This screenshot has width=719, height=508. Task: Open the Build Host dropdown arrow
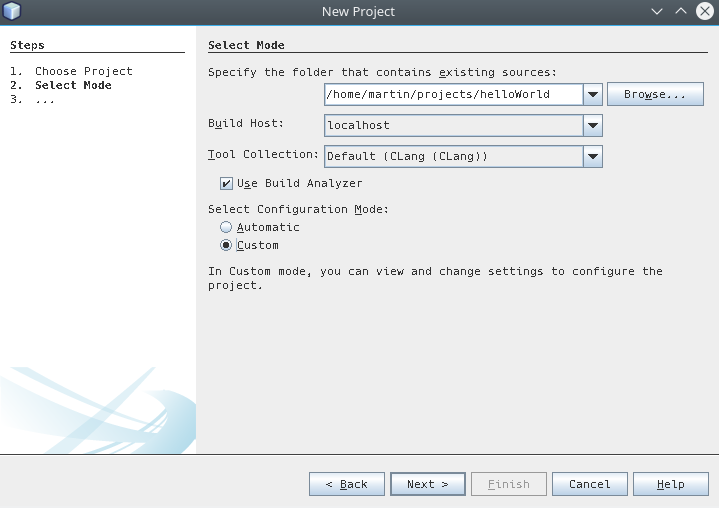tap(593, 126)
